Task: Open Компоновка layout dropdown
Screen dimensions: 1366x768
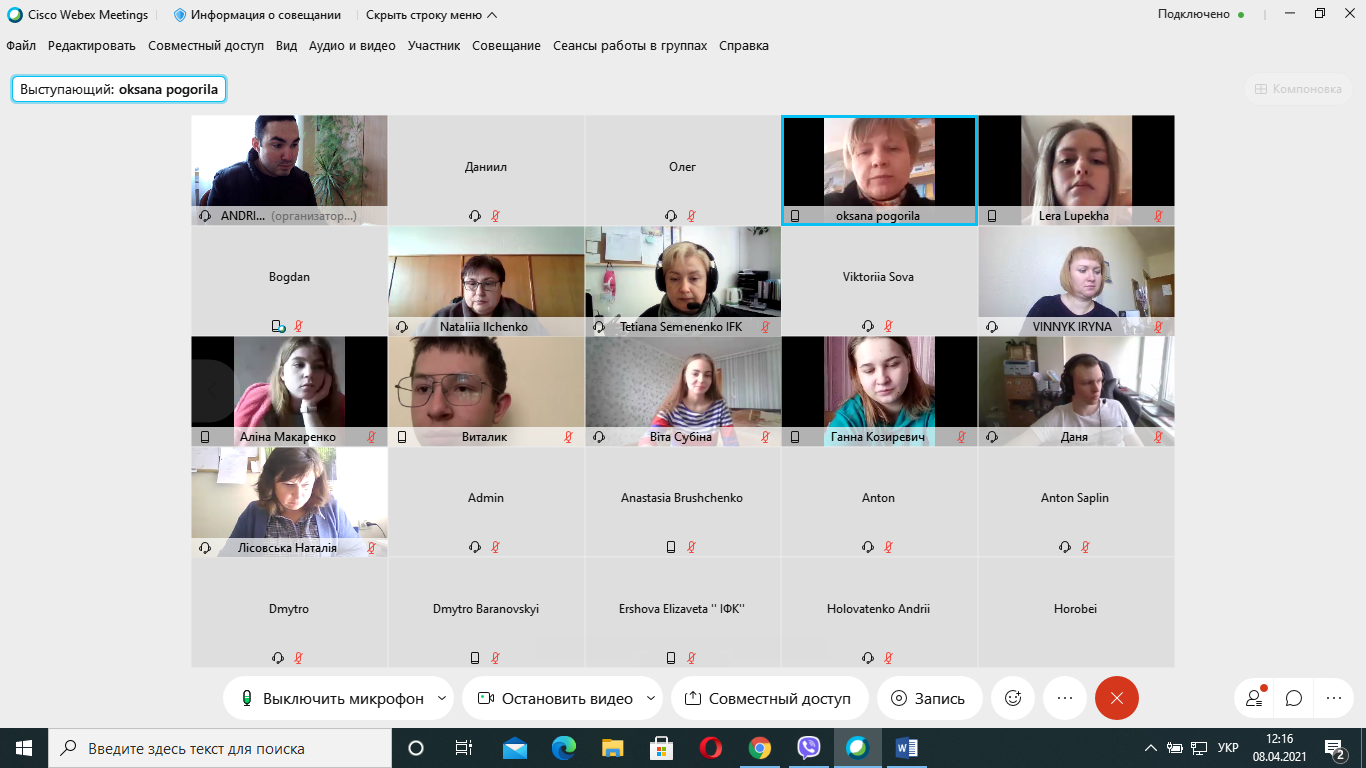Action: (x=1298, y=89)
